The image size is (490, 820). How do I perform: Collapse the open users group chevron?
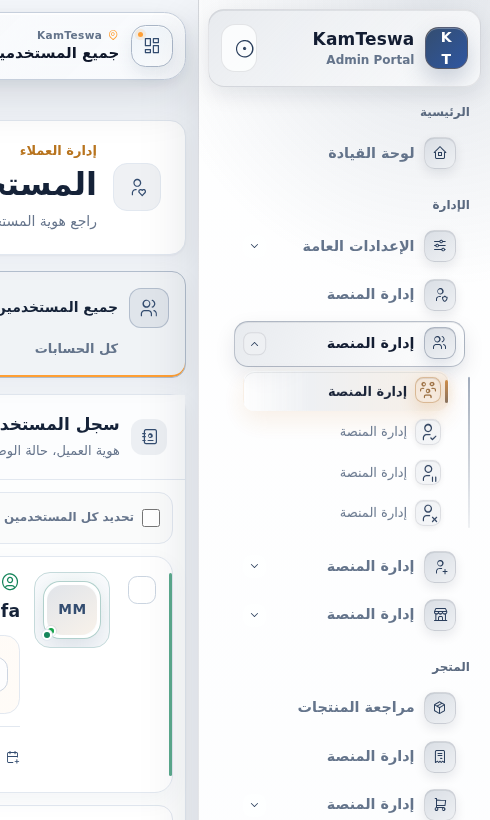[255, 344]
